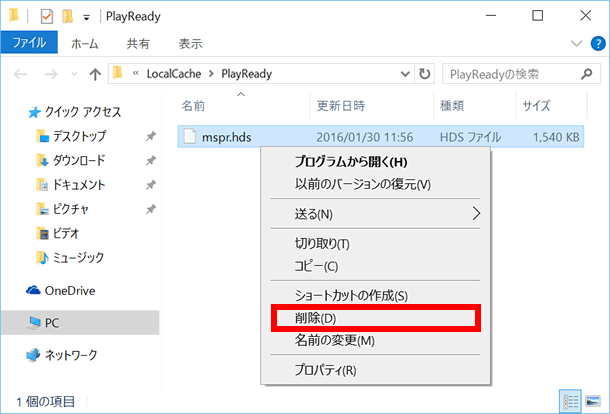610x414 pixels.
Task: Open ミュージック in the navigation pane
Action: click(x=70, y=258)
